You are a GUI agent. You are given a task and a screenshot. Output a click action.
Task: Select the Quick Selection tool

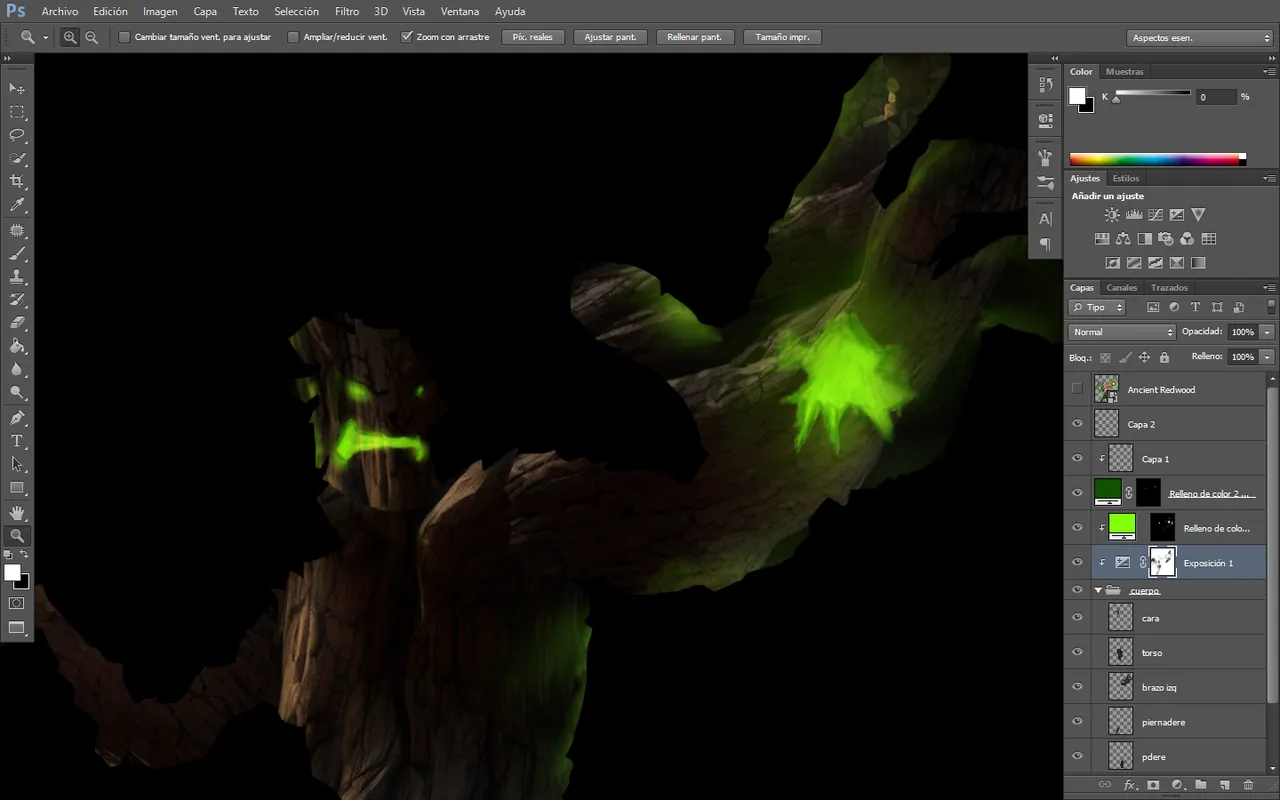click(17, 158)
